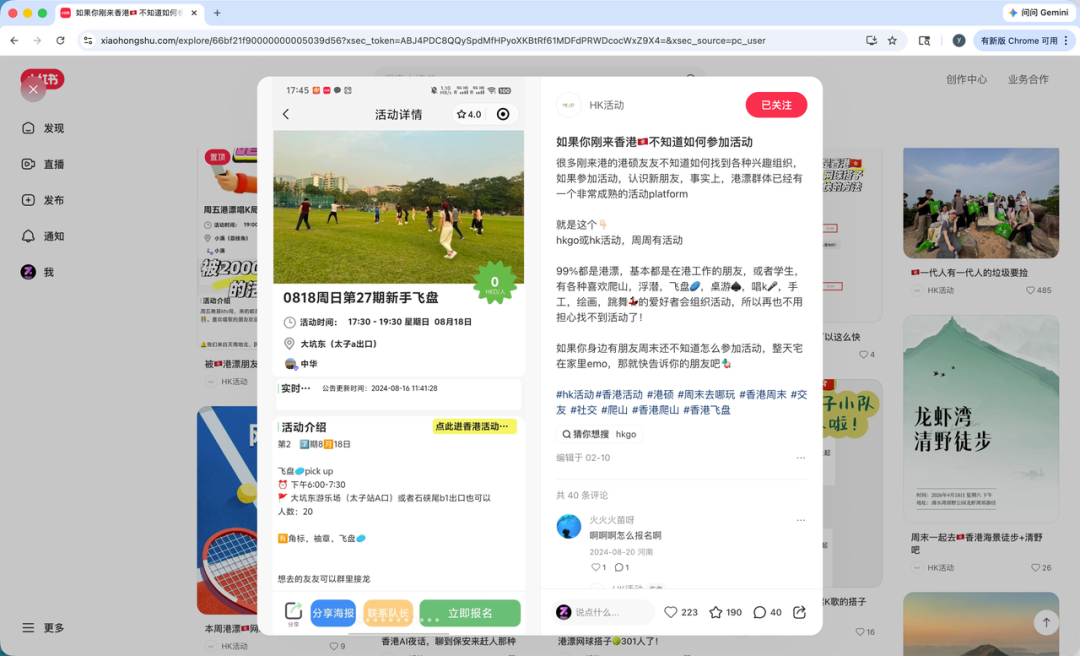Open the #hk活动 hashtag

[575, 394]
